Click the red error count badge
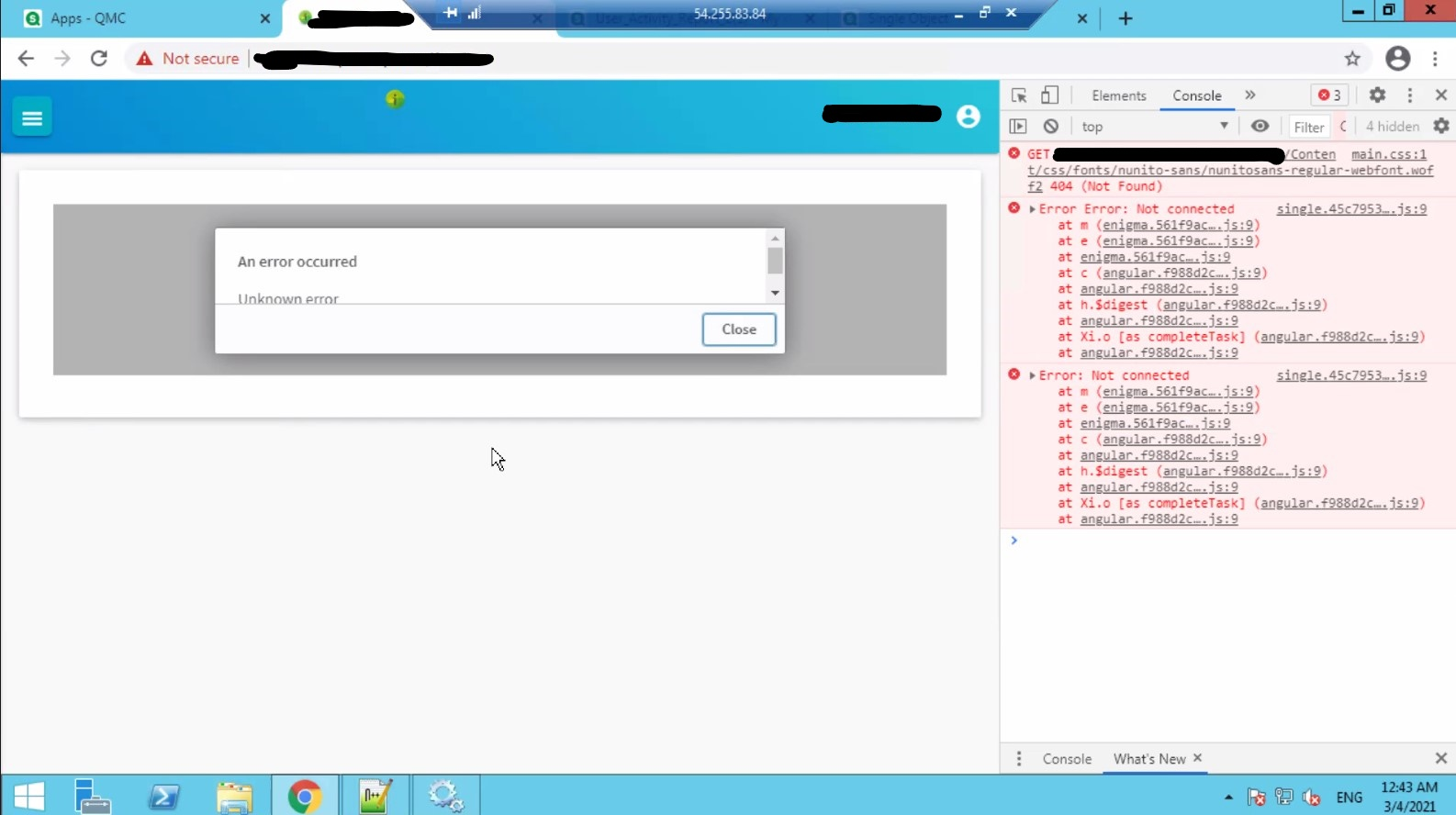 pos(1329,95)
